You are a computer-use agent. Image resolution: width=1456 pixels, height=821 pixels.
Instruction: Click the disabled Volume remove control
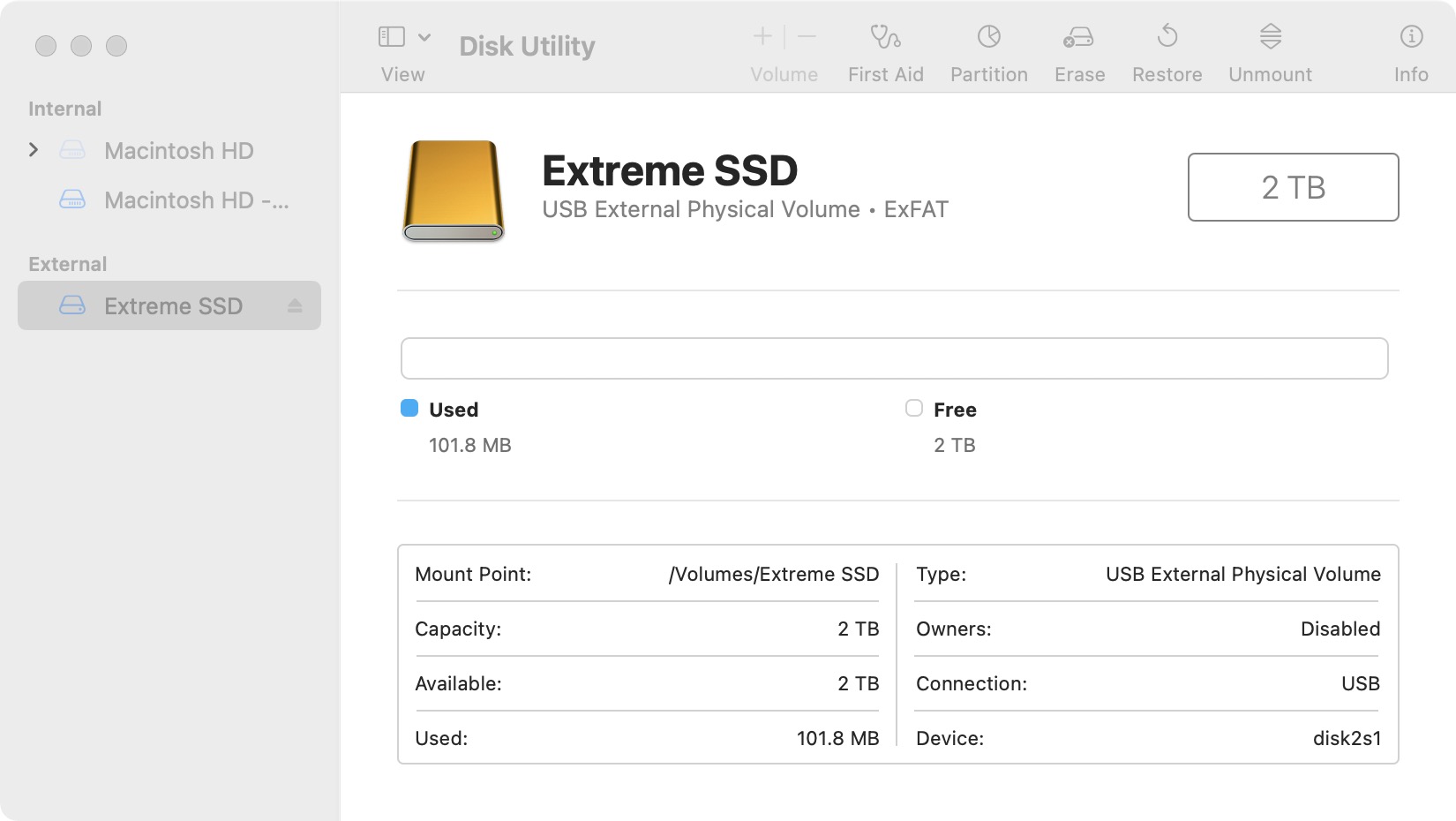point(805,35)
